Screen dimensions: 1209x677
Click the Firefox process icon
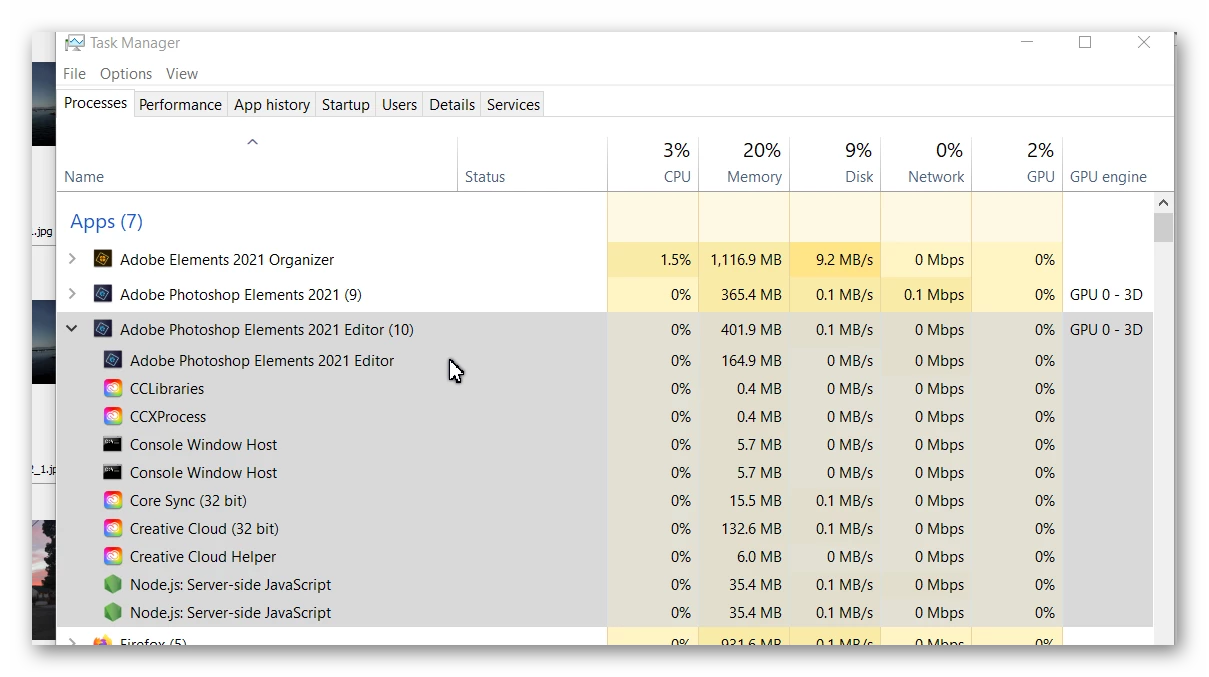click(x=102, y=640)
